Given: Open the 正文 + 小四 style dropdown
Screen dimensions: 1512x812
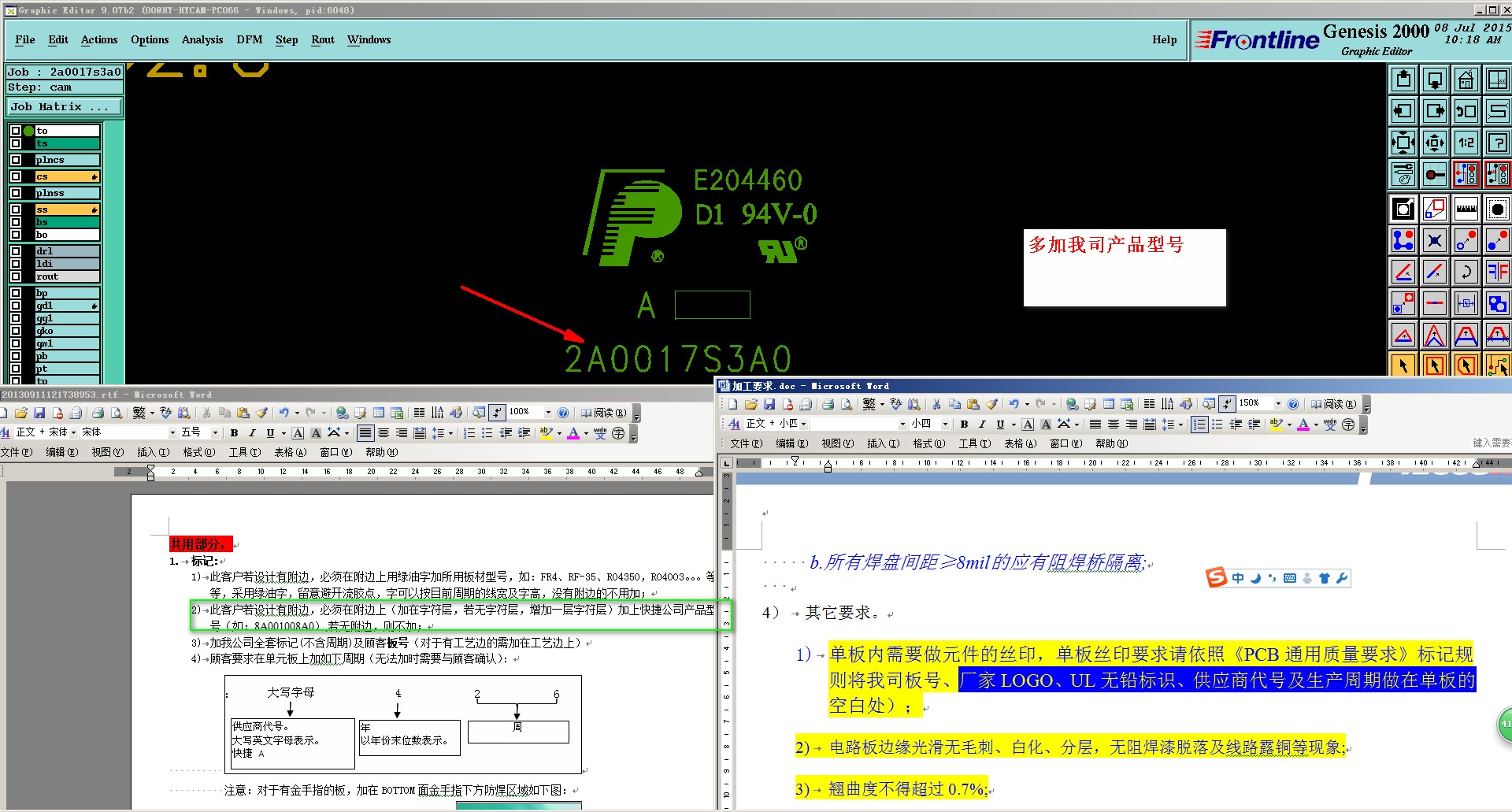Looking at the screenshot, I should (804, 425).
